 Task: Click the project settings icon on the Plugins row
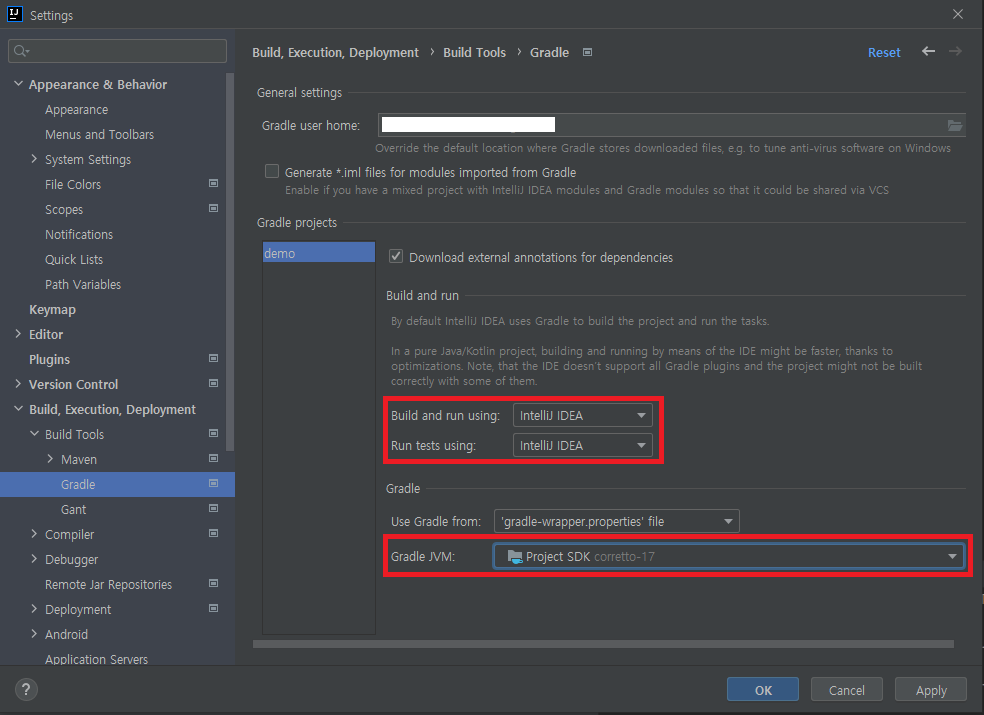pyautogui.click(x=213, y=358)
